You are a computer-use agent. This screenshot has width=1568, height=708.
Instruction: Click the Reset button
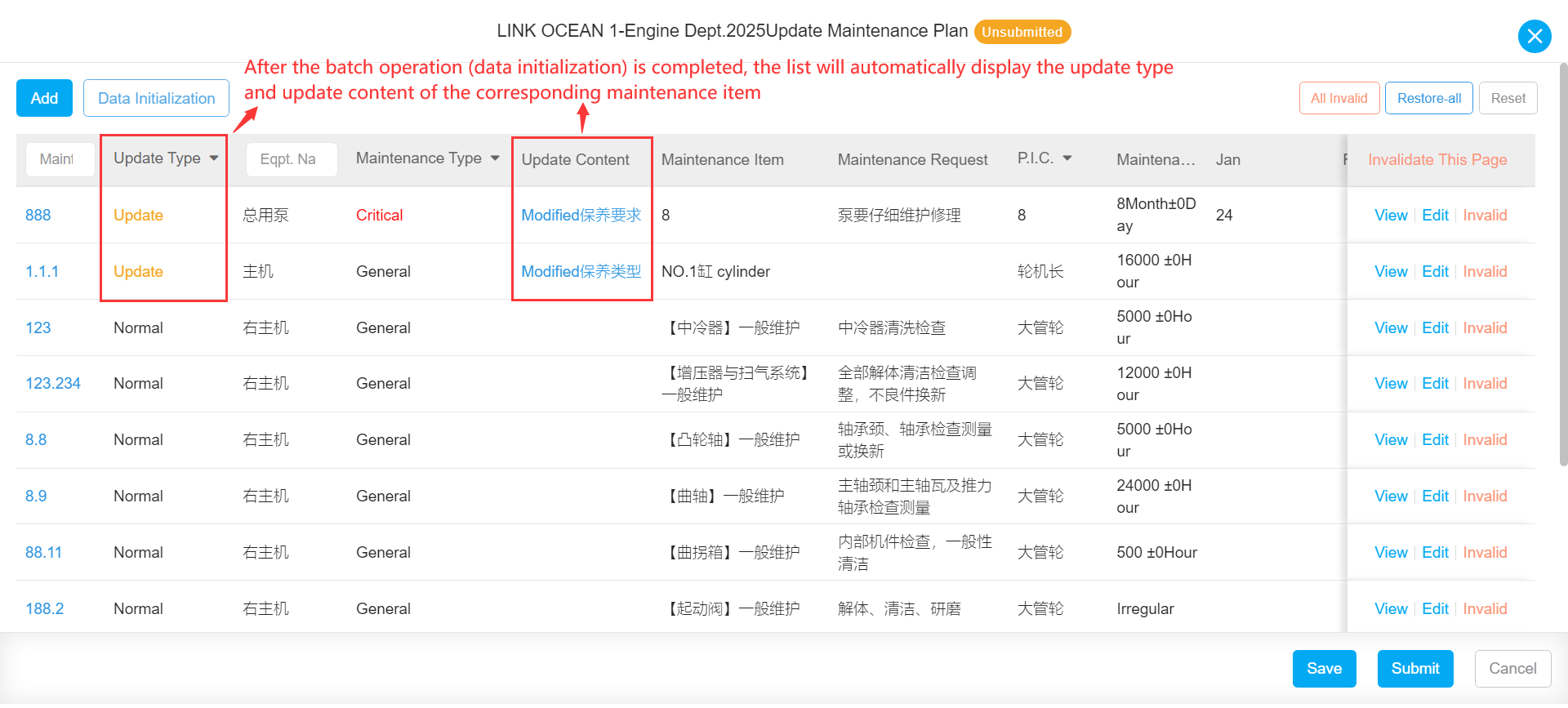tap(1508, 98)
